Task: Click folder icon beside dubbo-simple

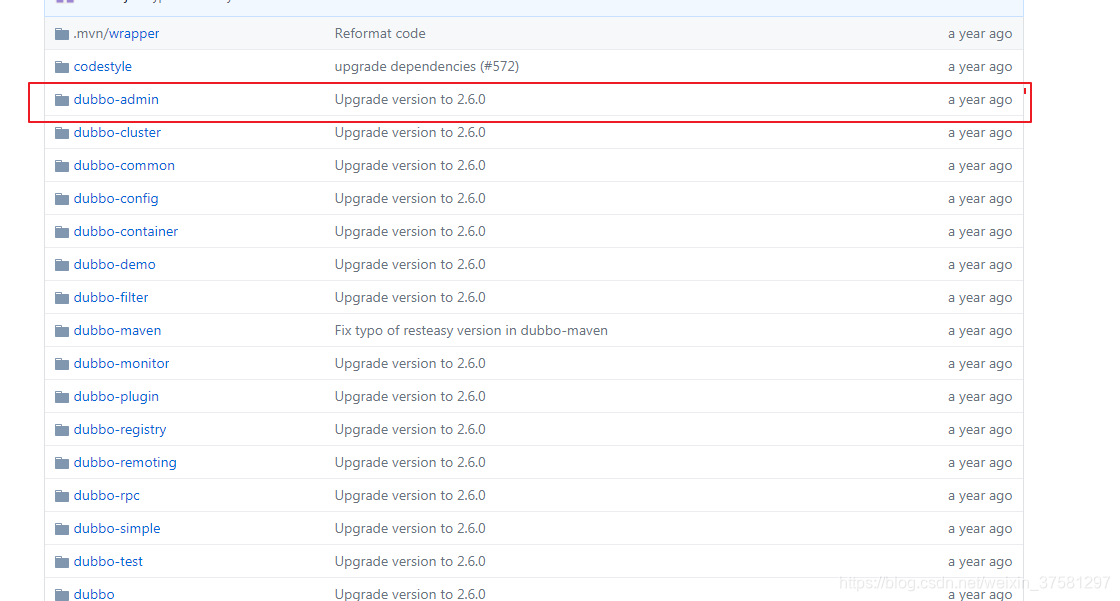Action: [x=62, y=529]
